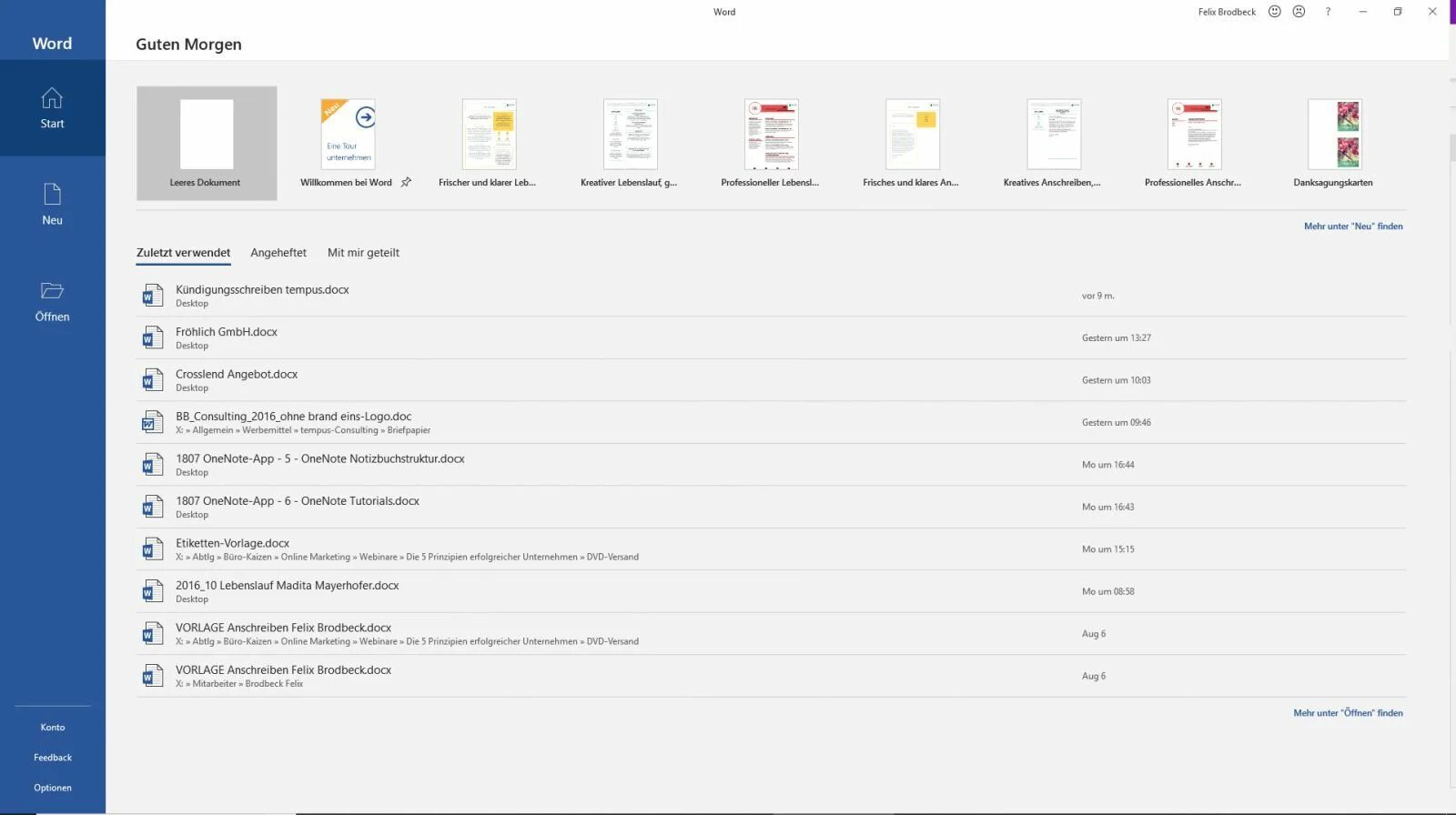Switch to Mit mir geteilt tab
The height and width of the screenshot is (815, 1456).
(x=363, y=253)
